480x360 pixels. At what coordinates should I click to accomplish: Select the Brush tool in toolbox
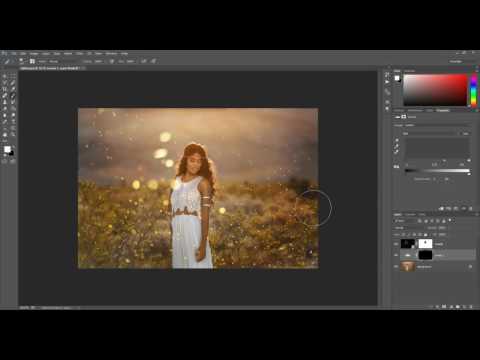tap(13, 96)
